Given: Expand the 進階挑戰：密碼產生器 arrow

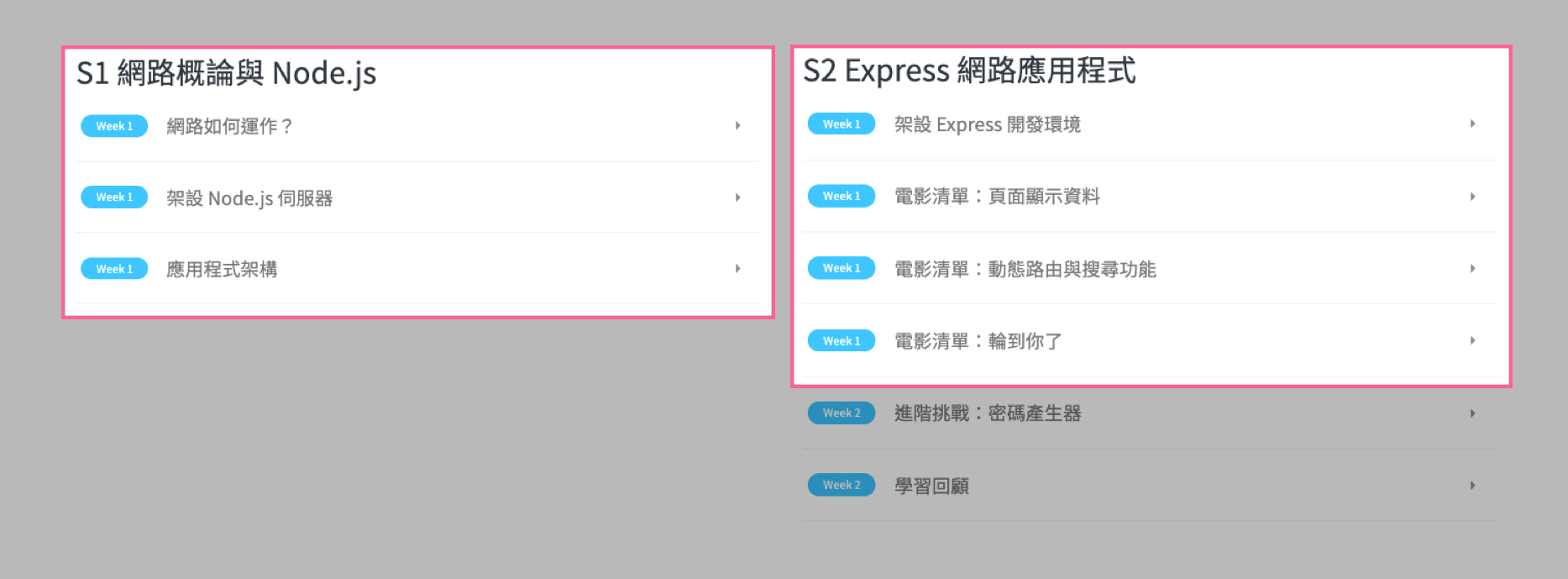Looking at the screenshot, I should pyautogui.click(x=1472, y=413).
